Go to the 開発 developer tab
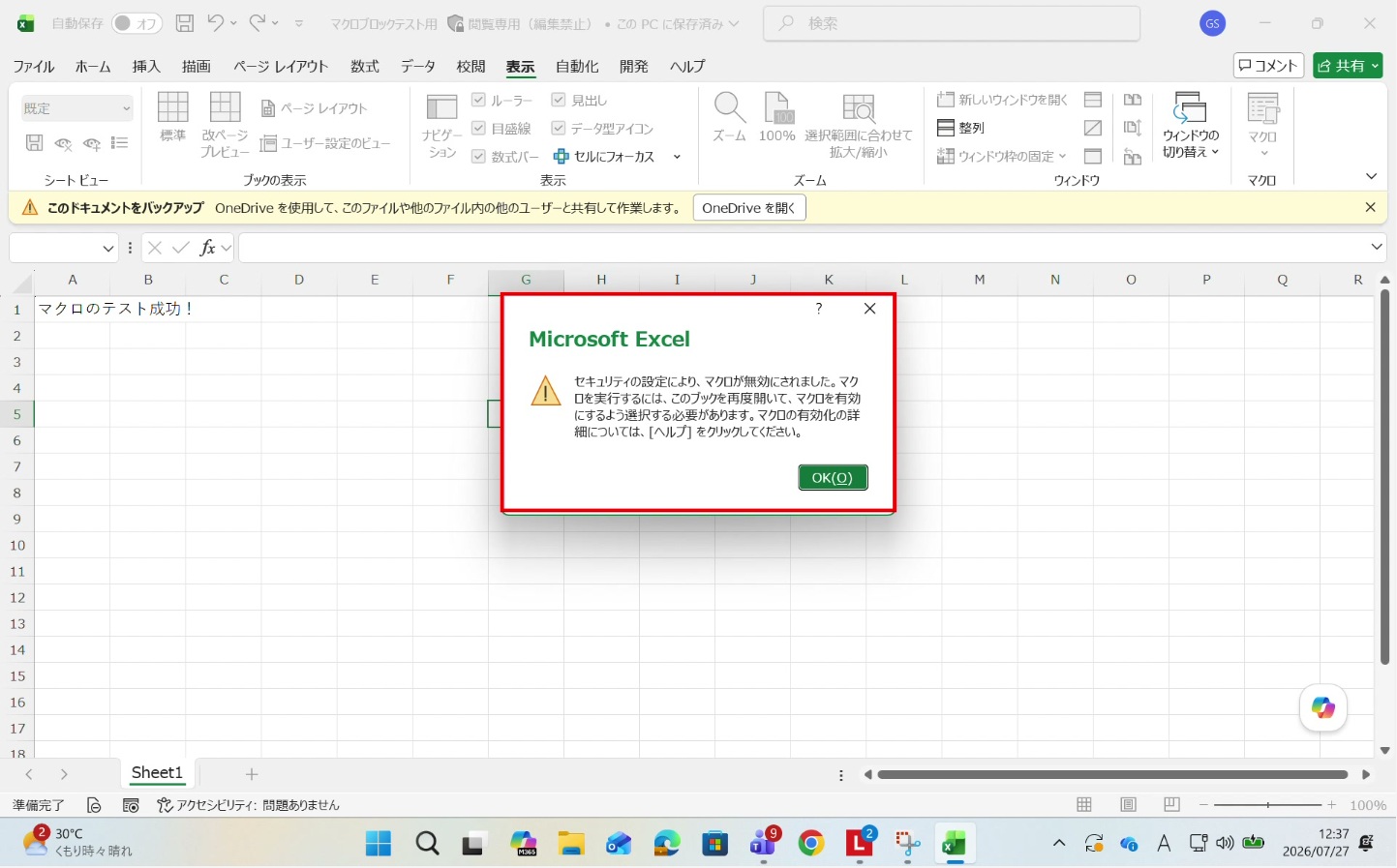This screenshot has width=1397, height=868. point(634,67)
